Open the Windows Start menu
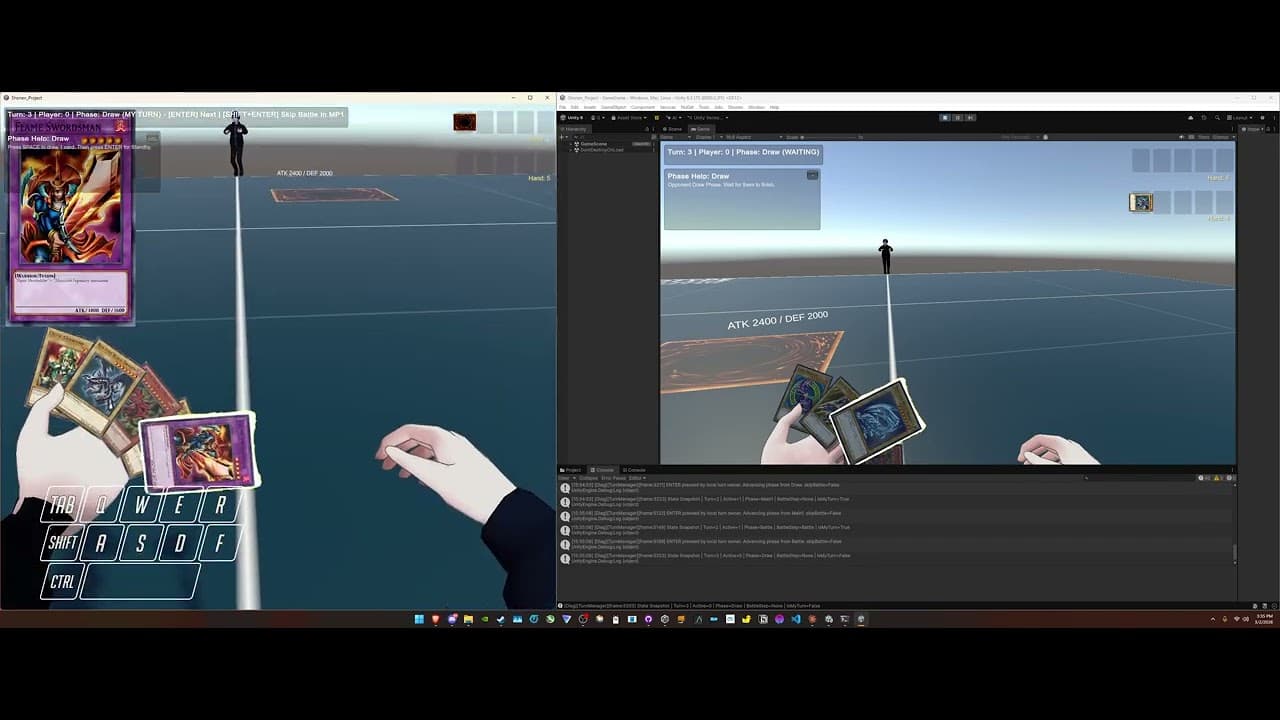 click(419, 619)
